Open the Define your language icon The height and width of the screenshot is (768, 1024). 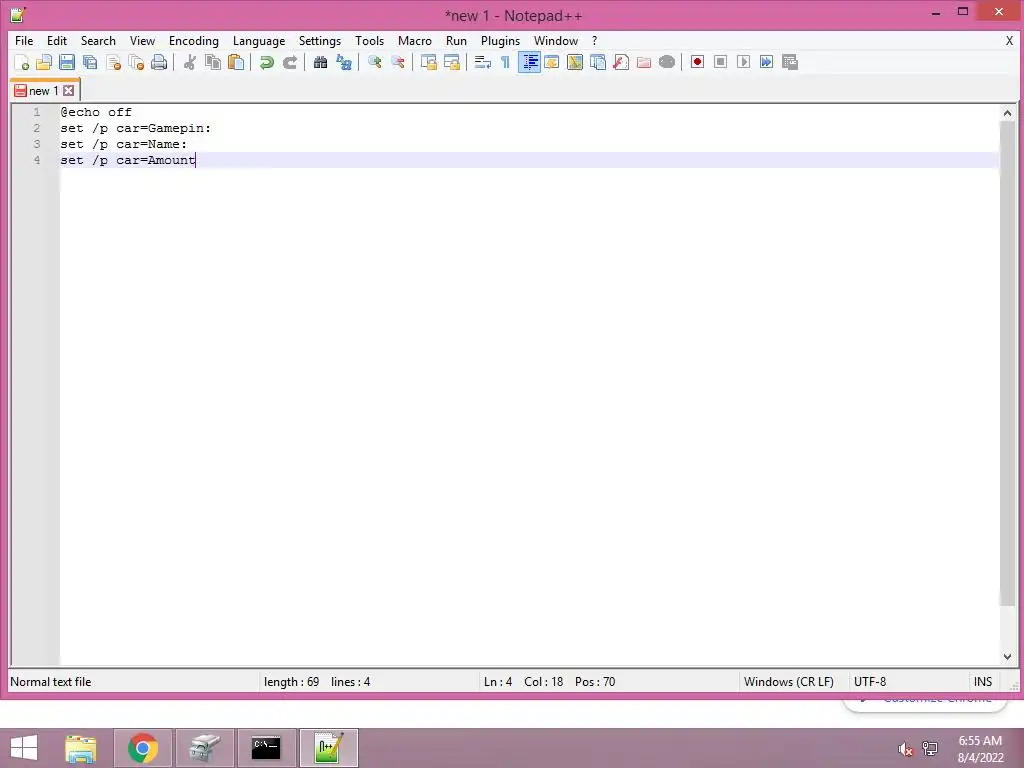coord(552,62)
